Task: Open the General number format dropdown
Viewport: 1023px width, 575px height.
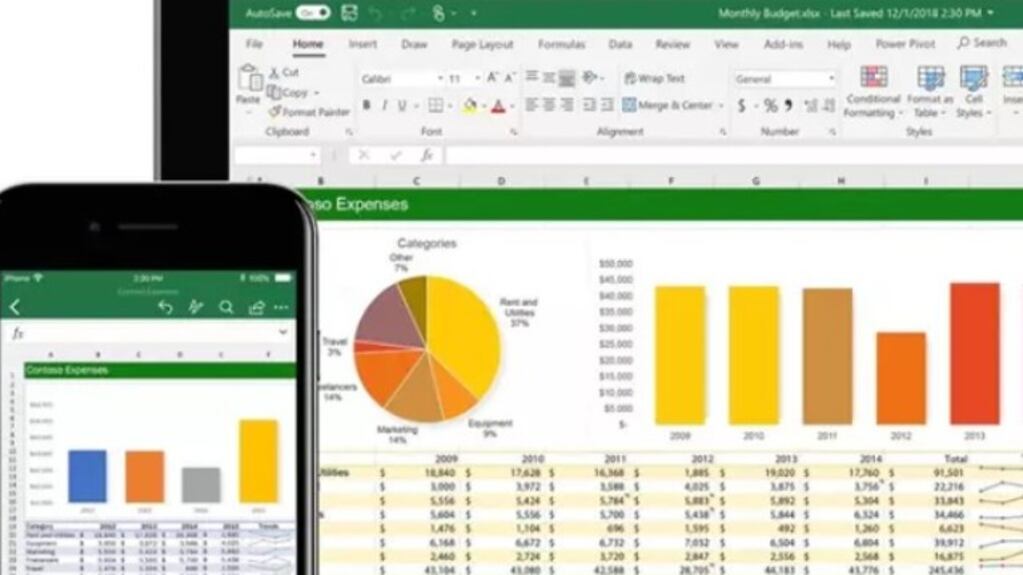Action: [x=785, y=78]
